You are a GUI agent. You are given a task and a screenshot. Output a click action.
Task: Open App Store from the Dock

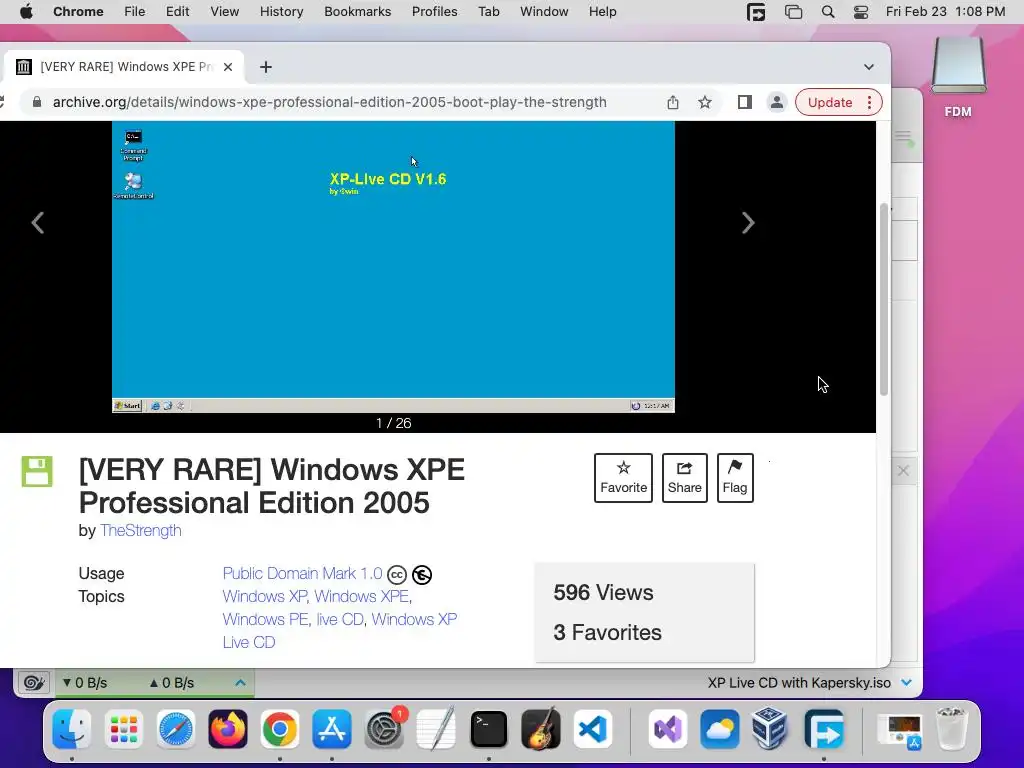pos(332,729)
